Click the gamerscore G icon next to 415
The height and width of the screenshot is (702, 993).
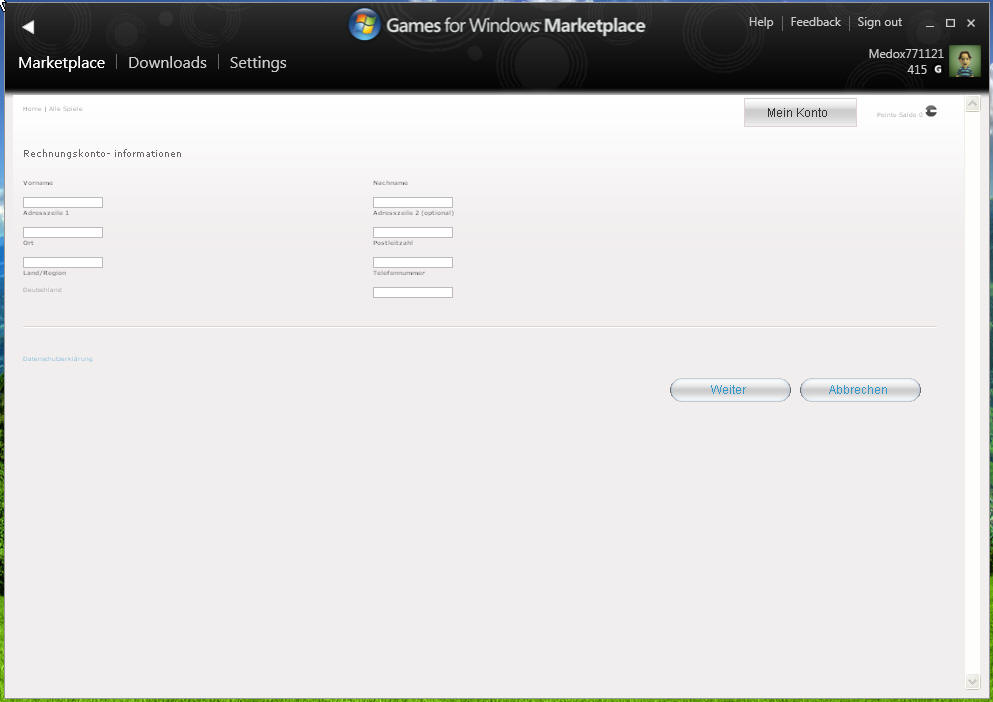(x=938, y=69)
